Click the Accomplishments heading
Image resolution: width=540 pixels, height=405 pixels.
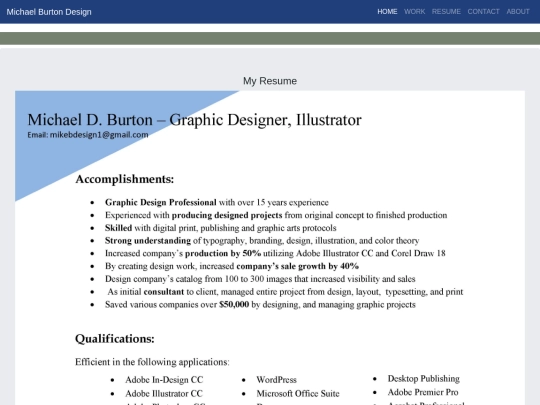[x=125, y=179]
